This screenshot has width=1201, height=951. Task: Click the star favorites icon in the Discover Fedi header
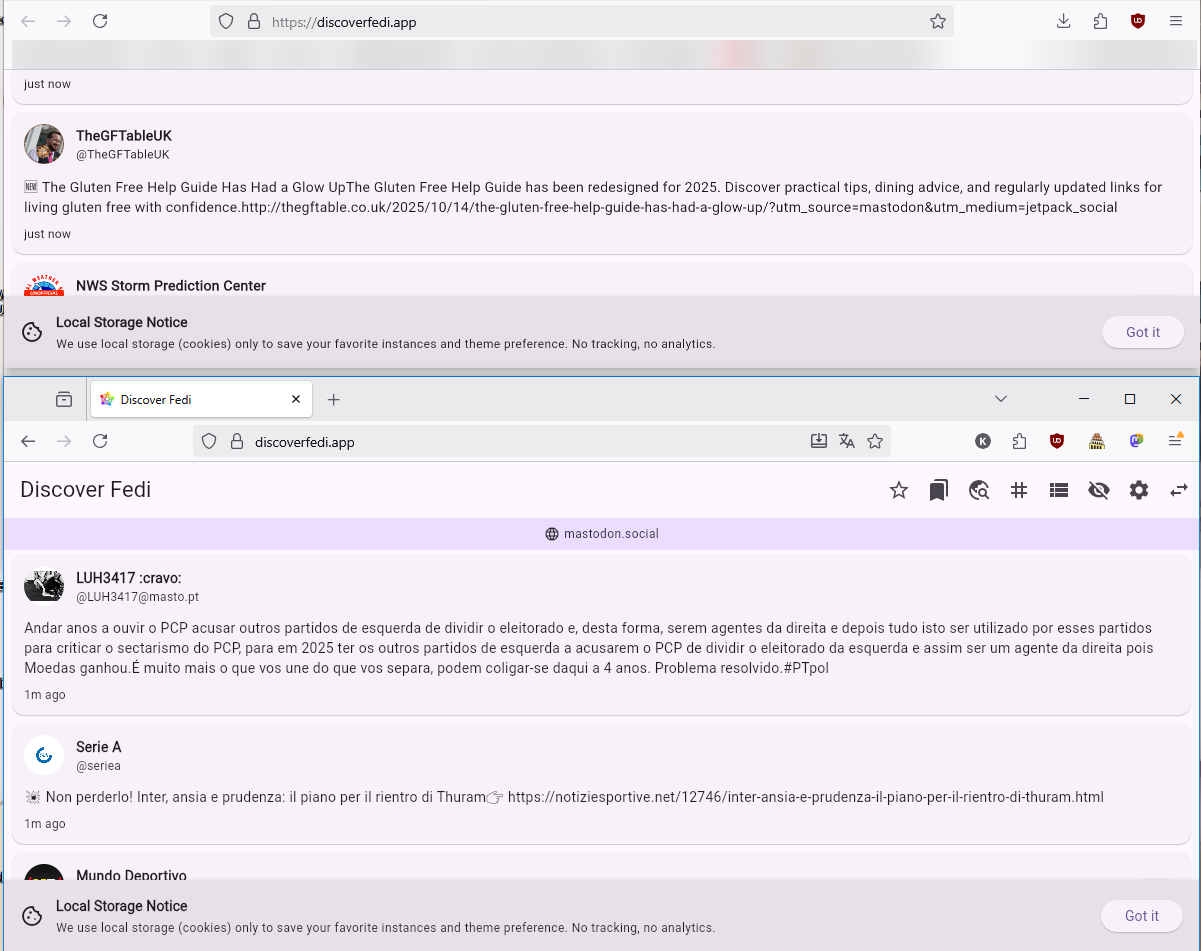(x=899, y=490)
